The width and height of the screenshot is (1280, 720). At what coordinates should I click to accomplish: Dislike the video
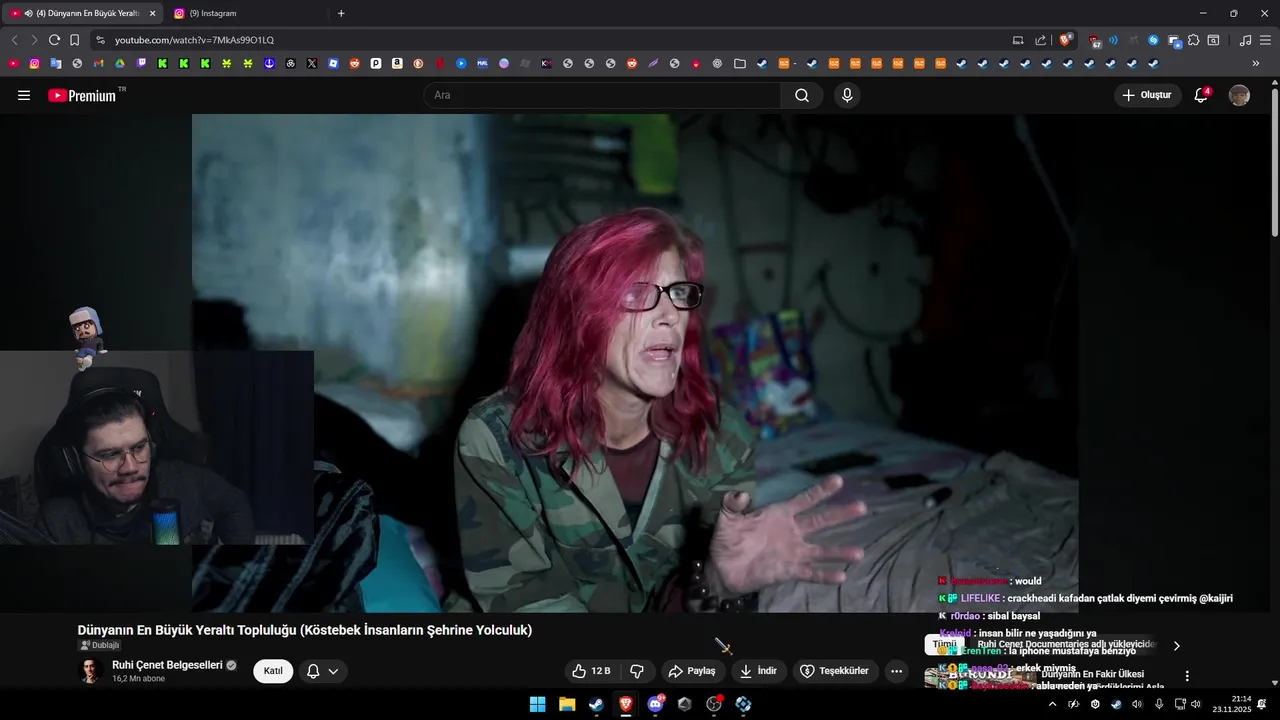637,671
